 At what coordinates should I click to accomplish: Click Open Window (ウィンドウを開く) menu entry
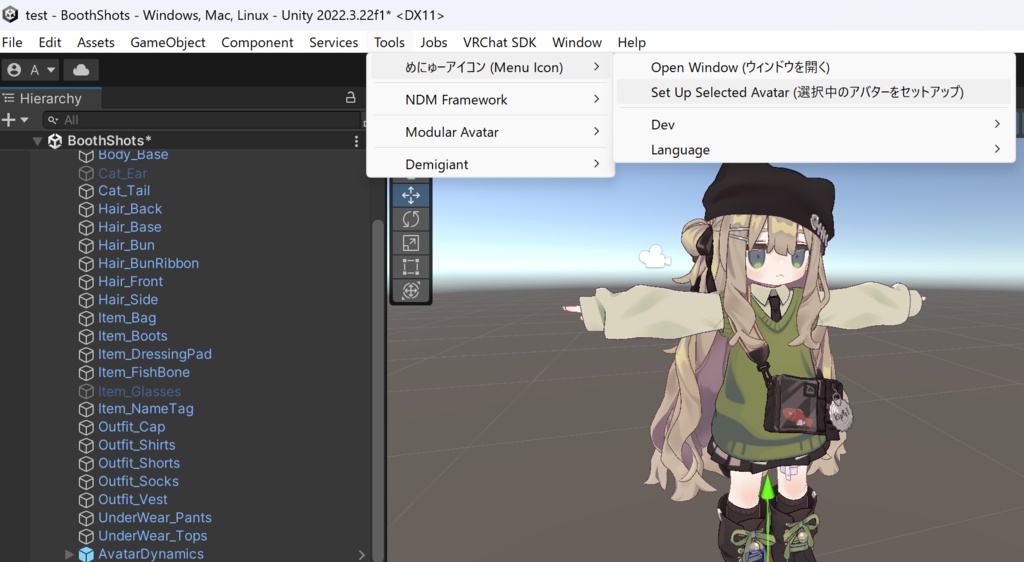pyautogui.click(x=814, y=67)
